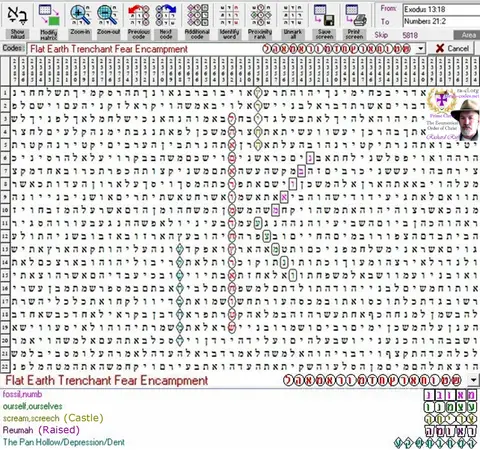The height and width of the screenshot is (450, 480).
Task: Open the Additional code icon
Action: [197, 15]
